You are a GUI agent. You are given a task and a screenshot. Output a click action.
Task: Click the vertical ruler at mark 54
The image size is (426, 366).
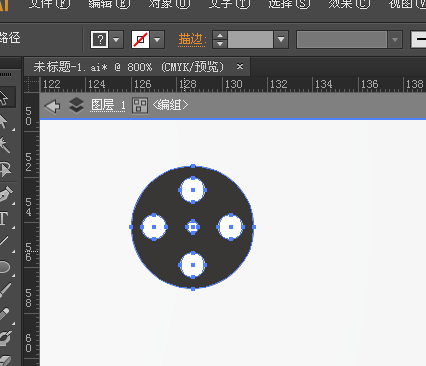29,207
